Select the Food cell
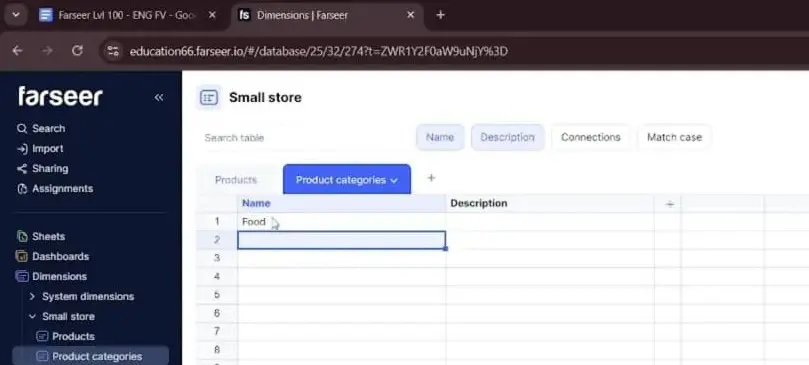This screenshot has height=365, width=809. click(342, 221)
